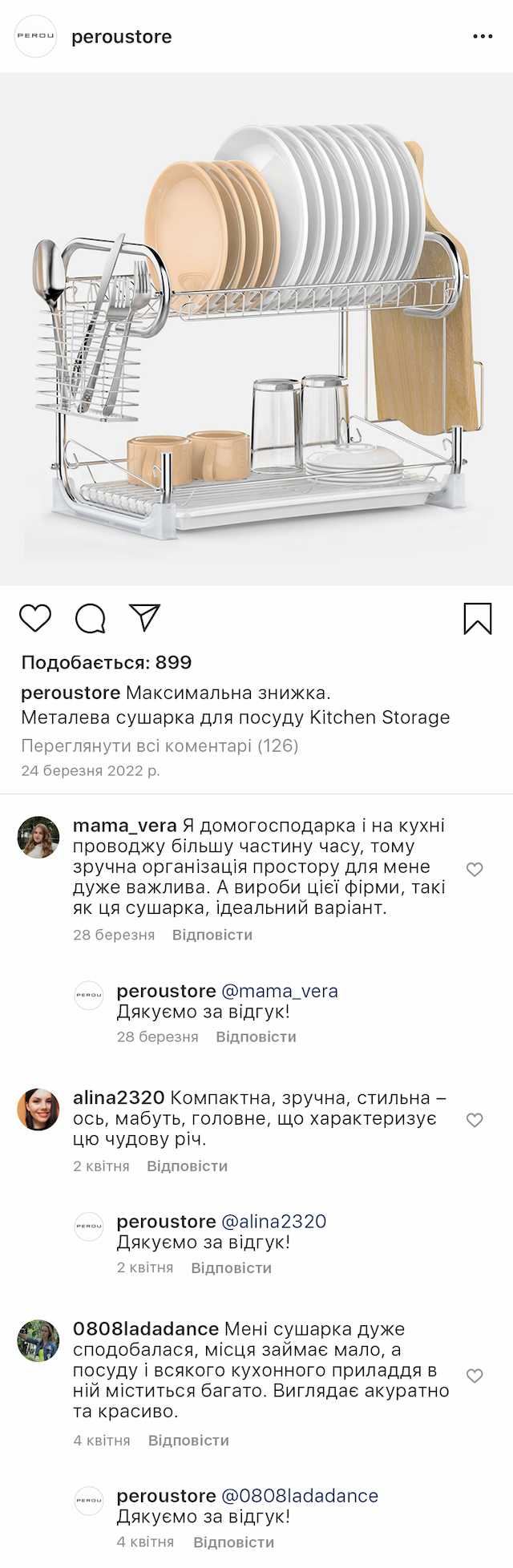Open comments via speech bubble icon

pos(91,618)
